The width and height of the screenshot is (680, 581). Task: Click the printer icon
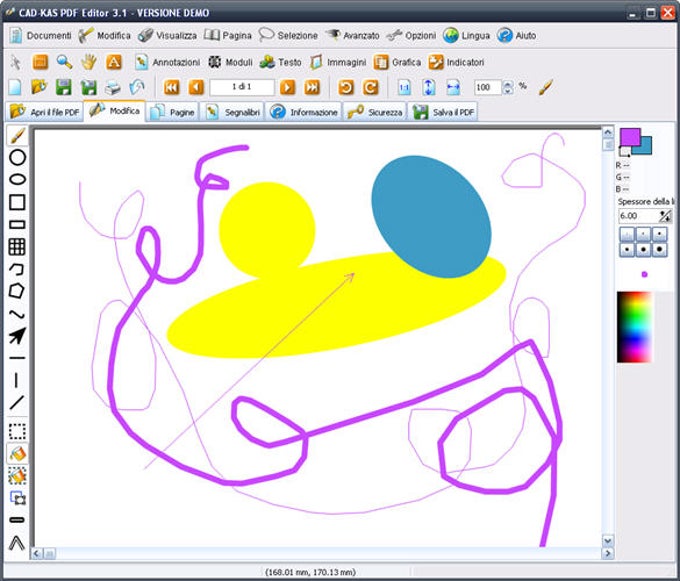(113, 88)
